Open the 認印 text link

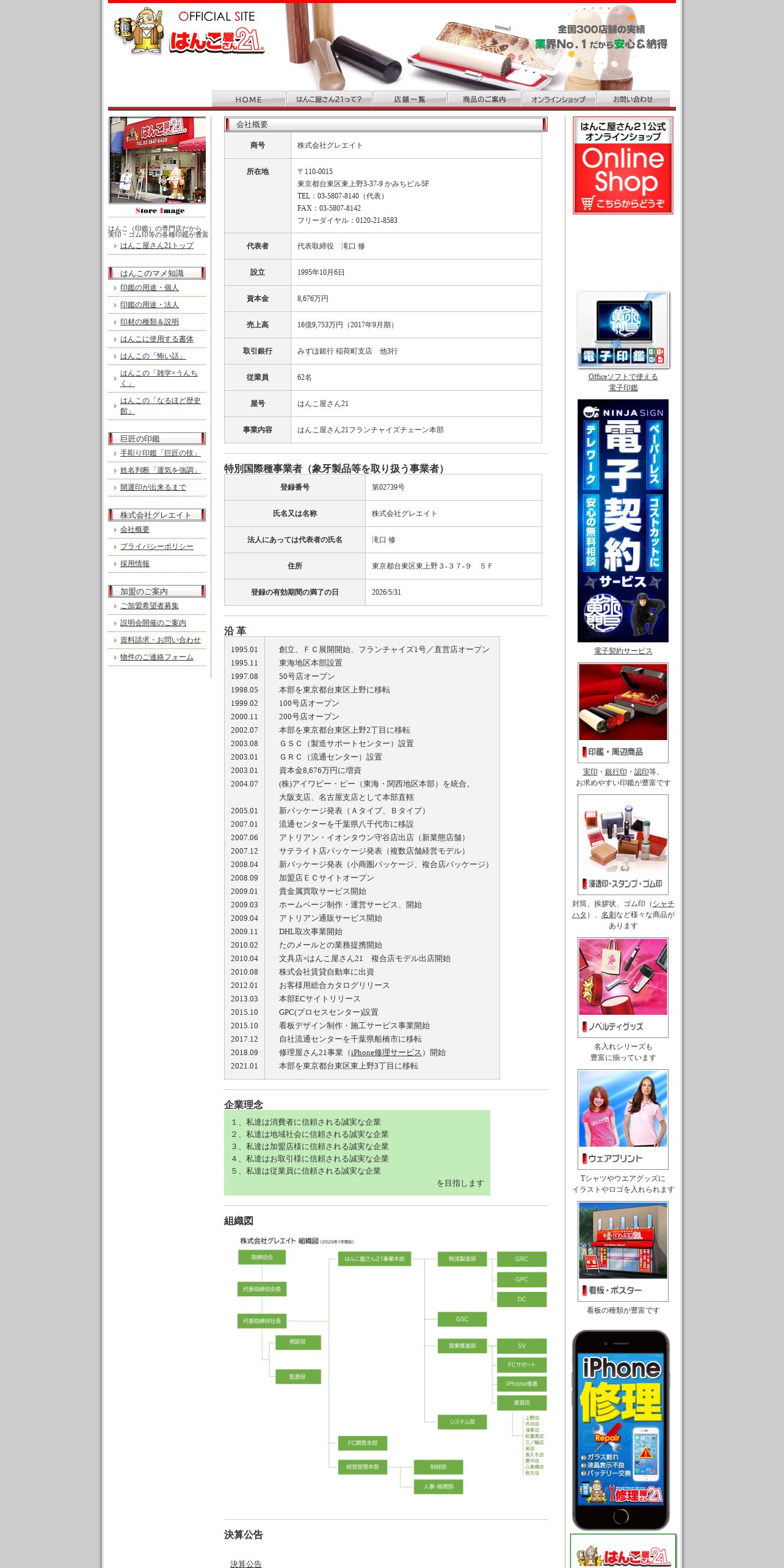point(641,772)
